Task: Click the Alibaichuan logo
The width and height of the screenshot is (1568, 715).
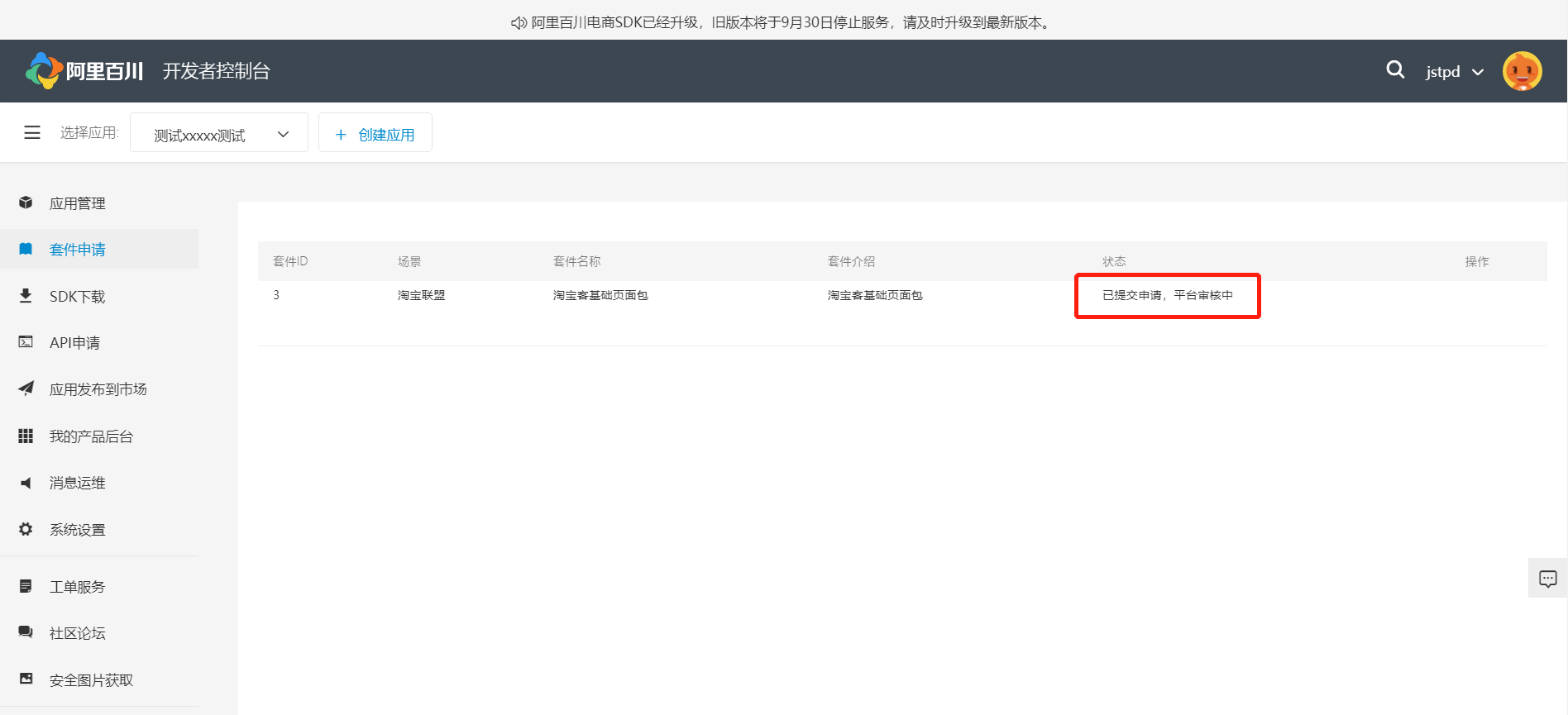Action: pos(84,71)
